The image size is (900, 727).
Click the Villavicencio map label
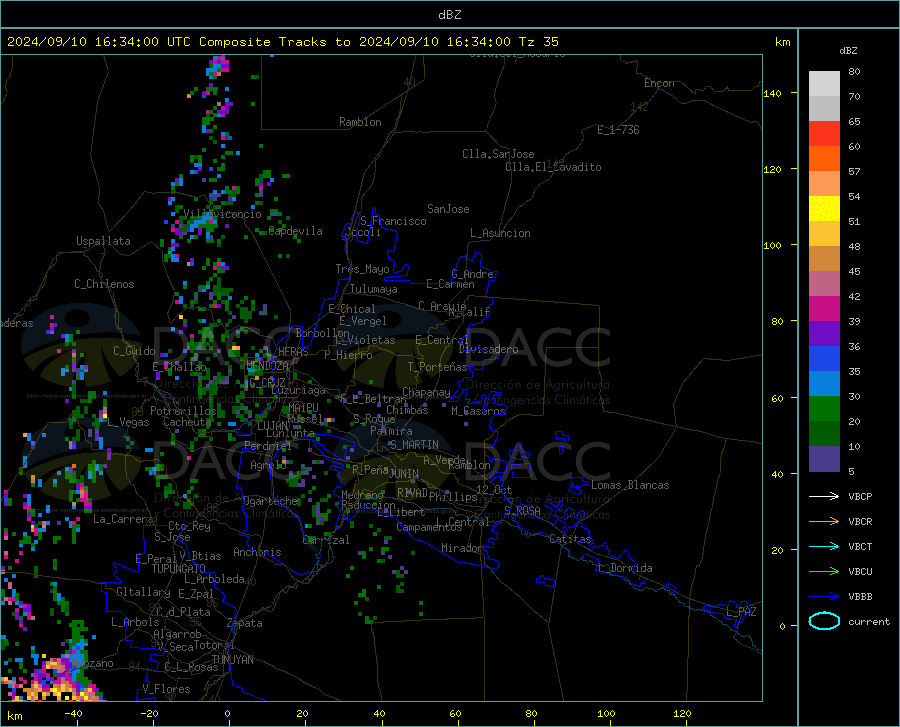[x=223, y=214]
